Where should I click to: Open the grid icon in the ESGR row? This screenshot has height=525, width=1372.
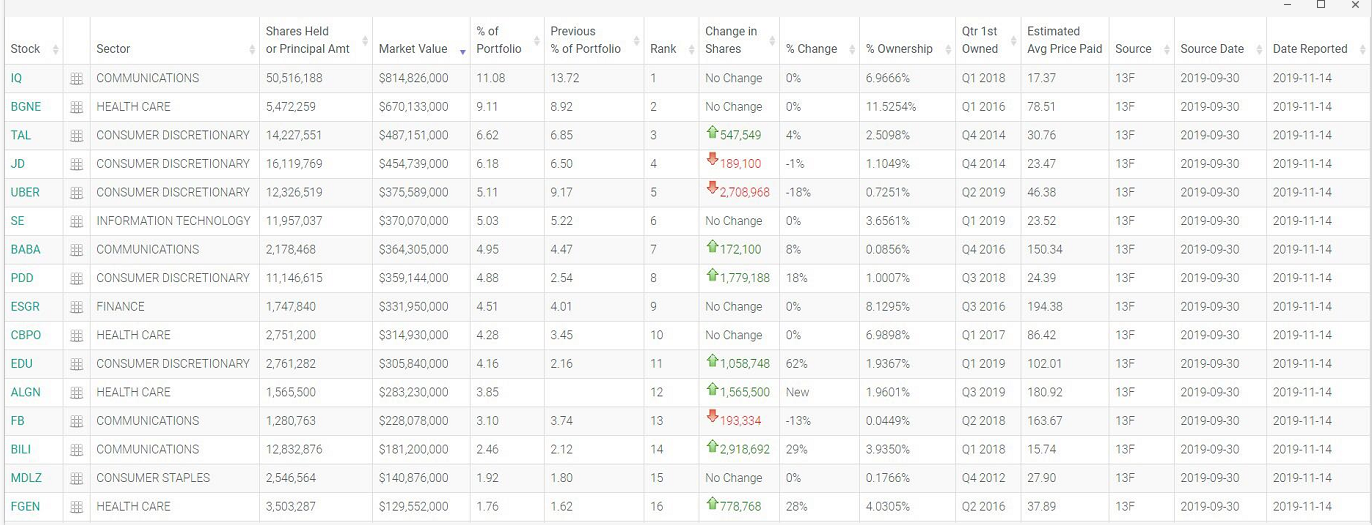(x=76, y=307)
